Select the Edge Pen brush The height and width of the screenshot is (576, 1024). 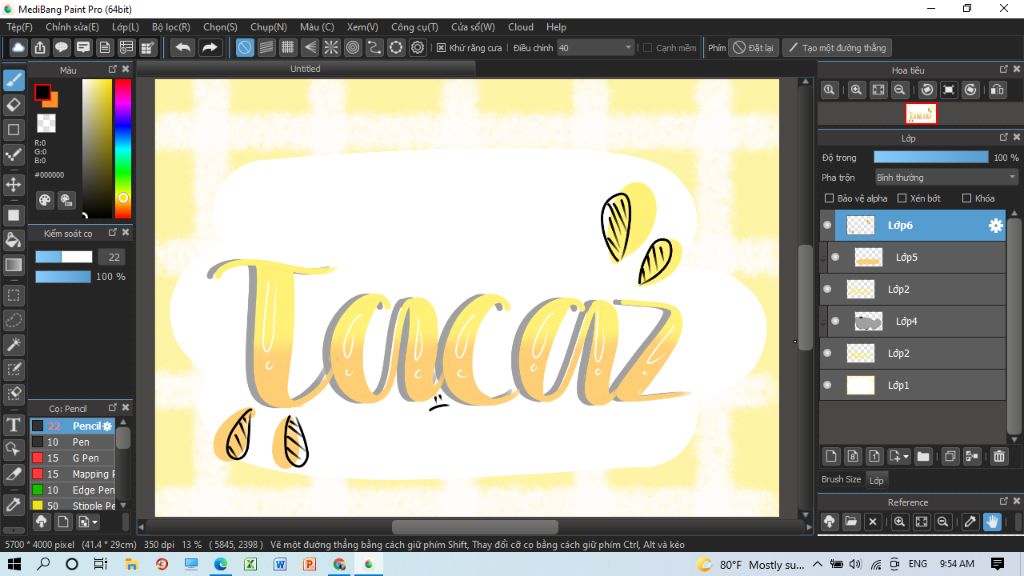click(x=73, y=490)
